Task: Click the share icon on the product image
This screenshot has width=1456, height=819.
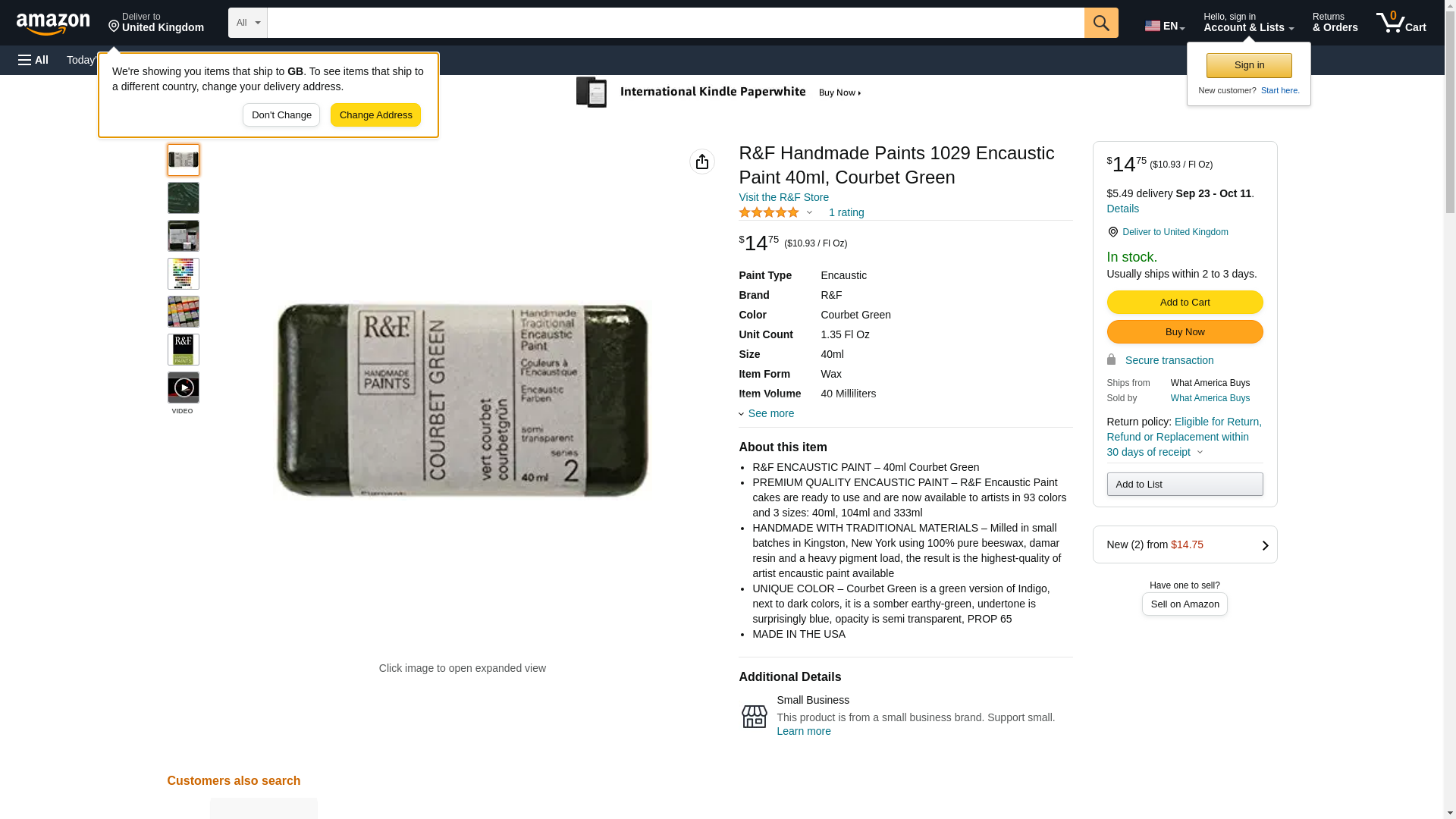Action: click(702, 162)
